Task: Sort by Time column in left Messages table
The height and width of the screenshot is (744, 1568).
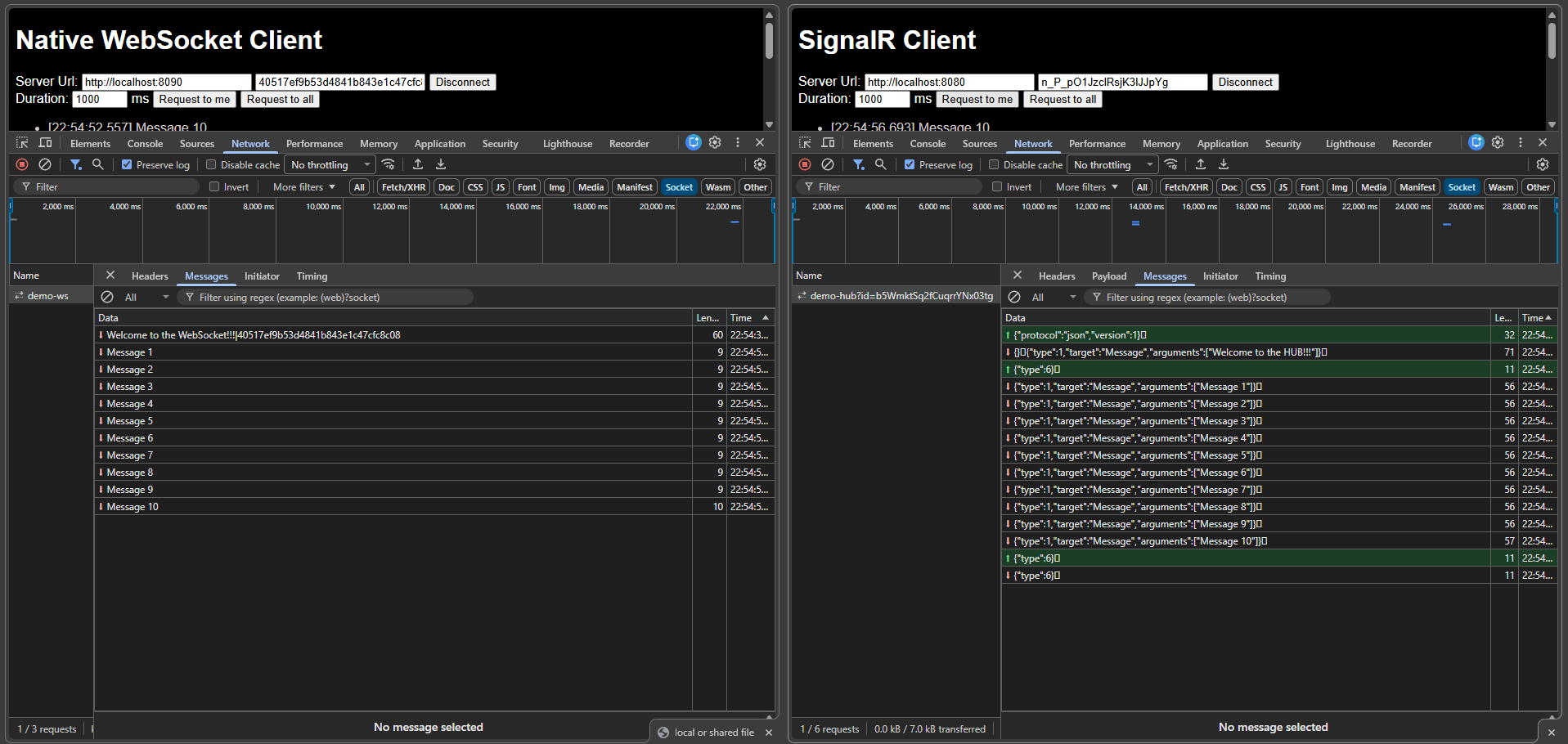Action: point(749,317)
